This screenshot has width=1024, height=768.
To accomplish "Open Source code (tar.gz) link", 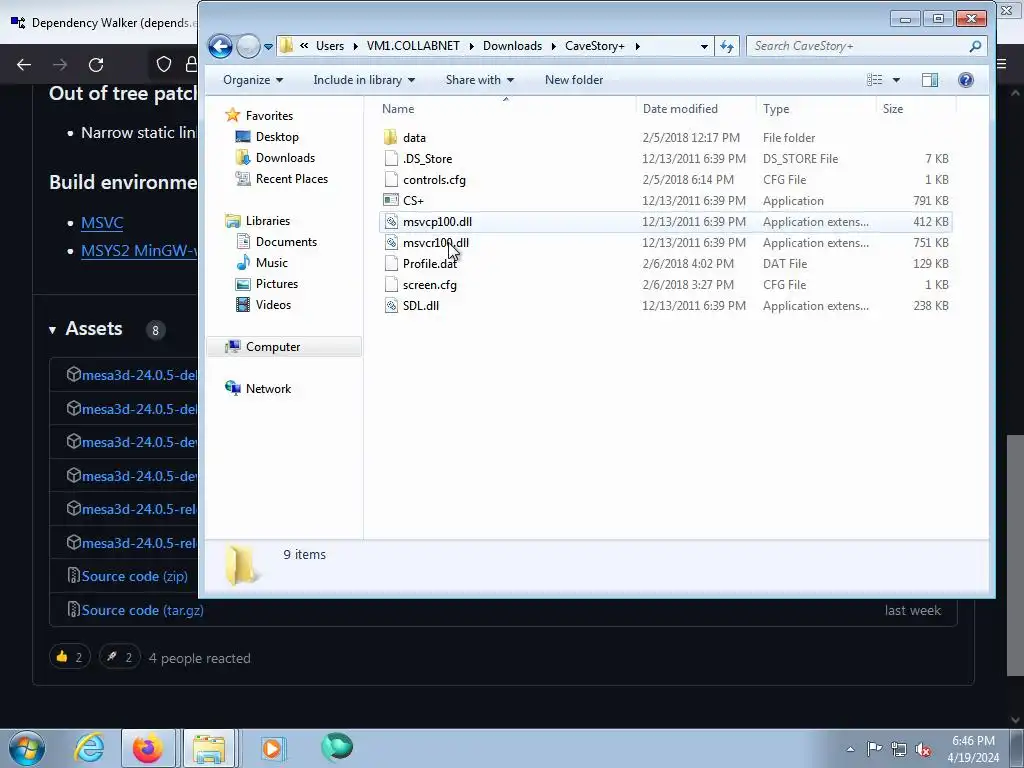I will 142,610.
